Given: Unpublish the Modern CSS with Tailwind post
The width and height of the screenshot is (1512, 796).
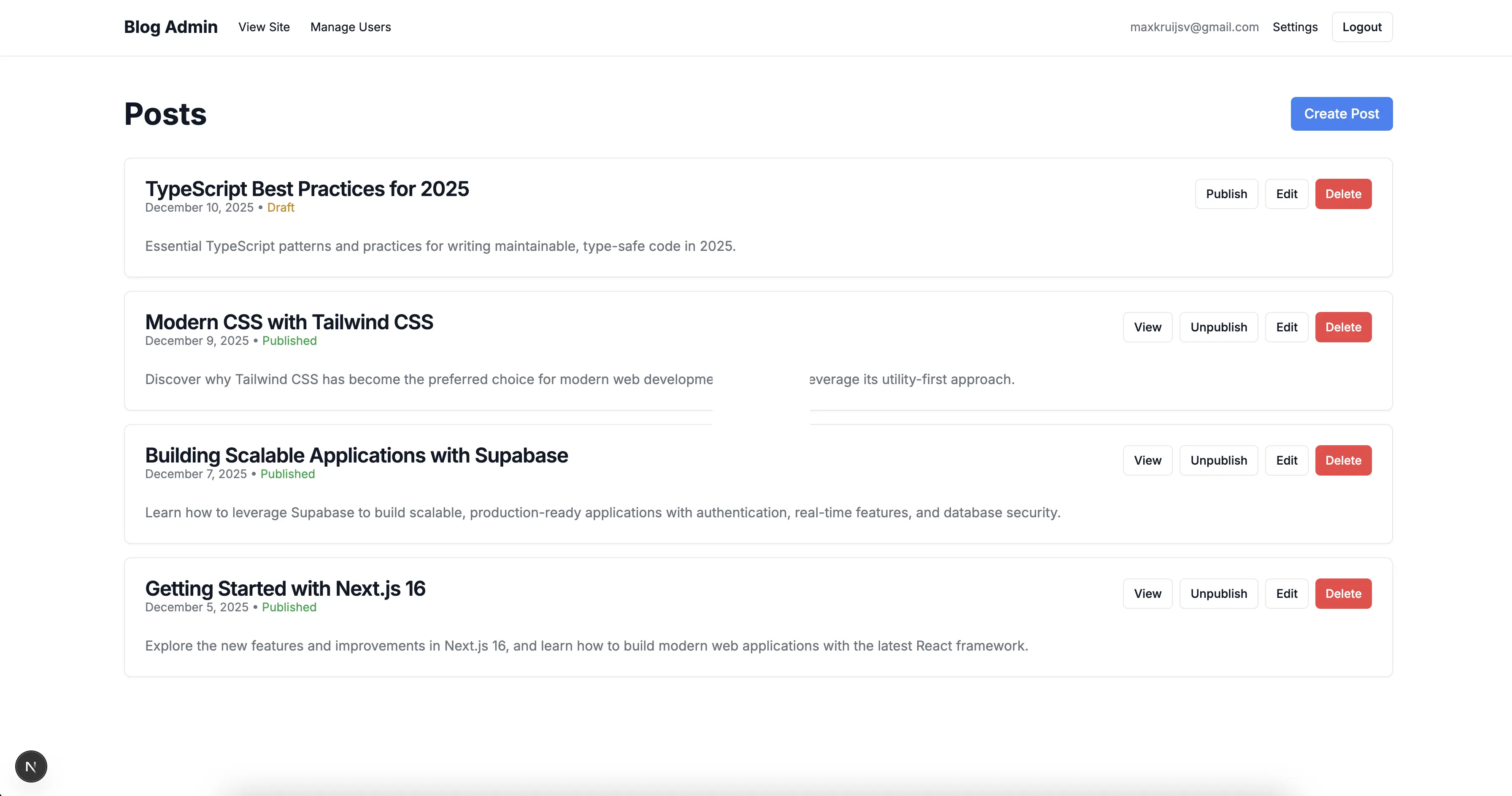Looking at the screenshot, I should coord(1218,327).
